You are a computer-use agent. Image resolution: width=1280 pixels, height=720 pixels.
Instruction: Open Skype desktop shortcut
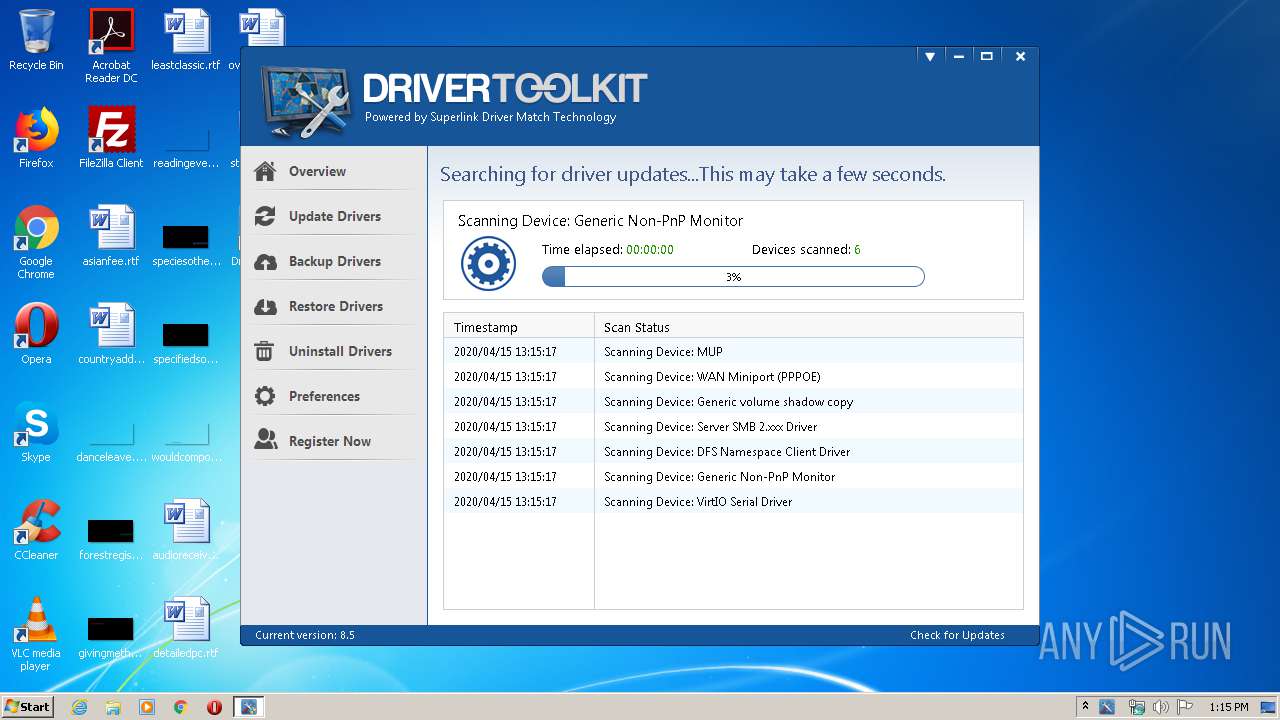(36, 432)
